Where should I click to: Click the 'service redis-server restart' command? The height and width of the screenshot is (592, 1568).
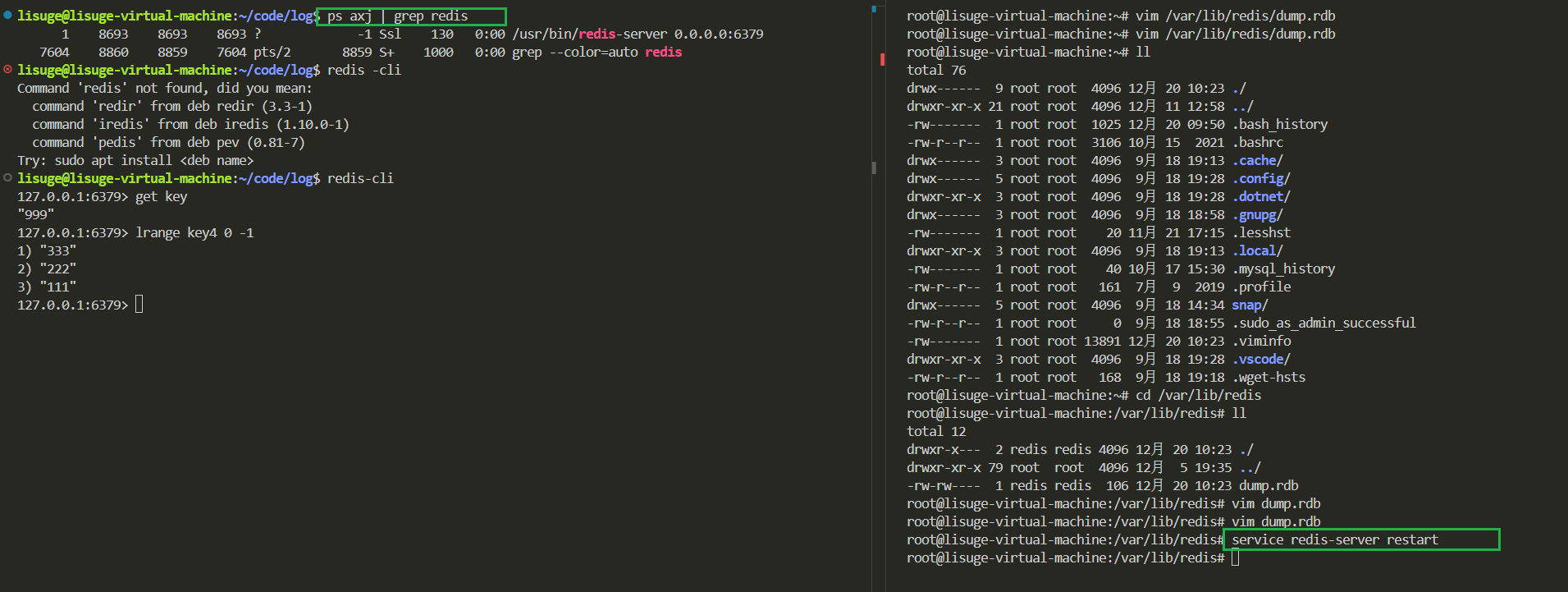tap(1335, 539)
